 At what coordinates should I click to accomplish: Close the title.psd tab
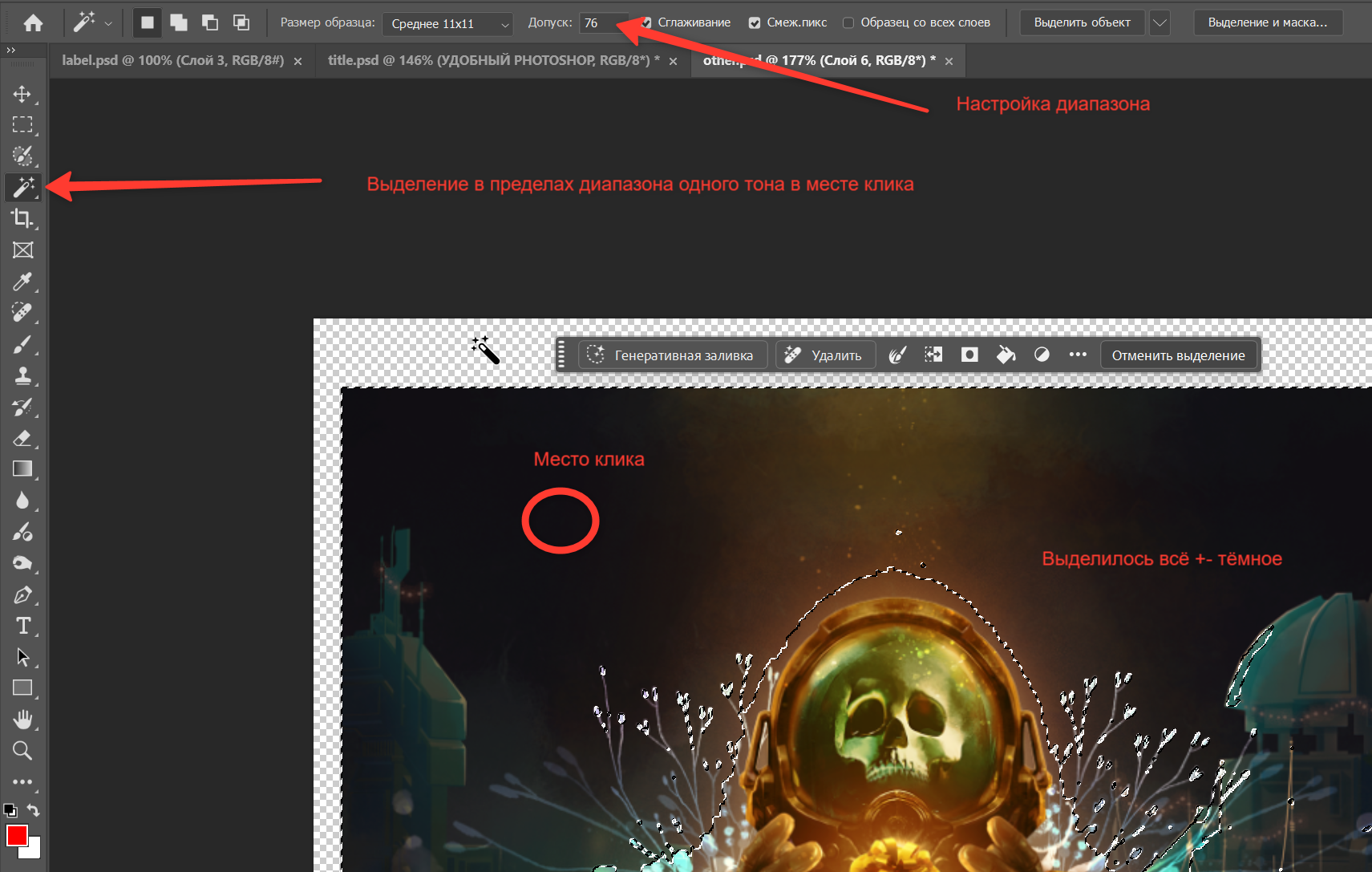[673, 61]
